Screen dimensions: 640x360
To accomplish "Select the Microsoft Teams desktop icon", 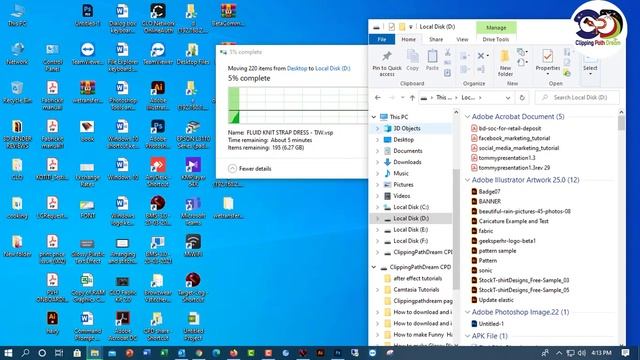I will coord(193,211).
